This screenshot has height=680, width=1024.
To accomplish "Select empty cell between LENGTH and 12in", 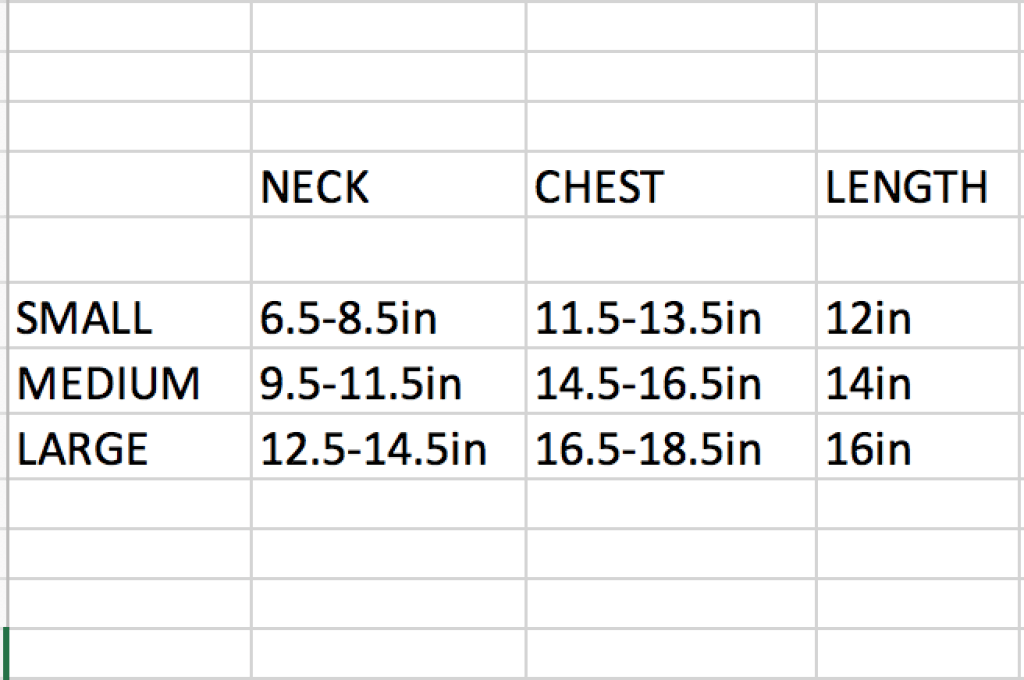I will click(x=918, y=250).
